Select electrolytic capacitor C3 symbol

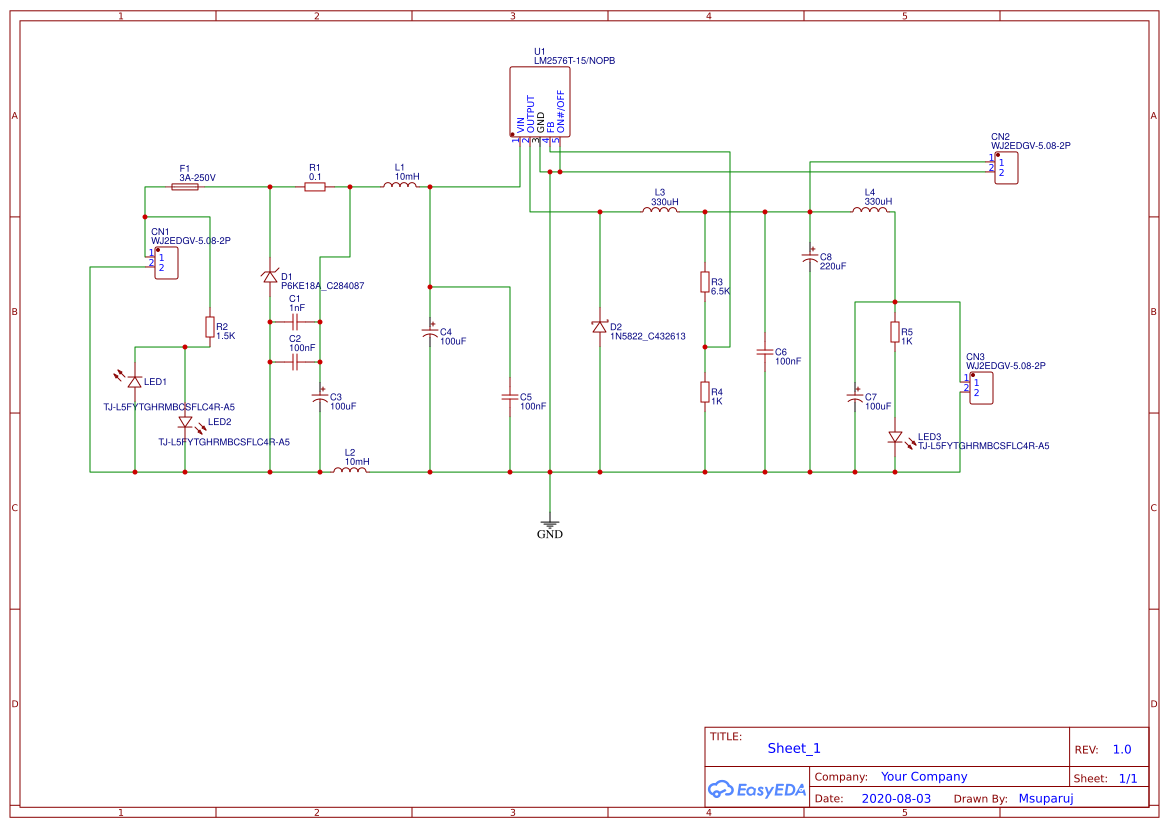(x=320, y=397)
